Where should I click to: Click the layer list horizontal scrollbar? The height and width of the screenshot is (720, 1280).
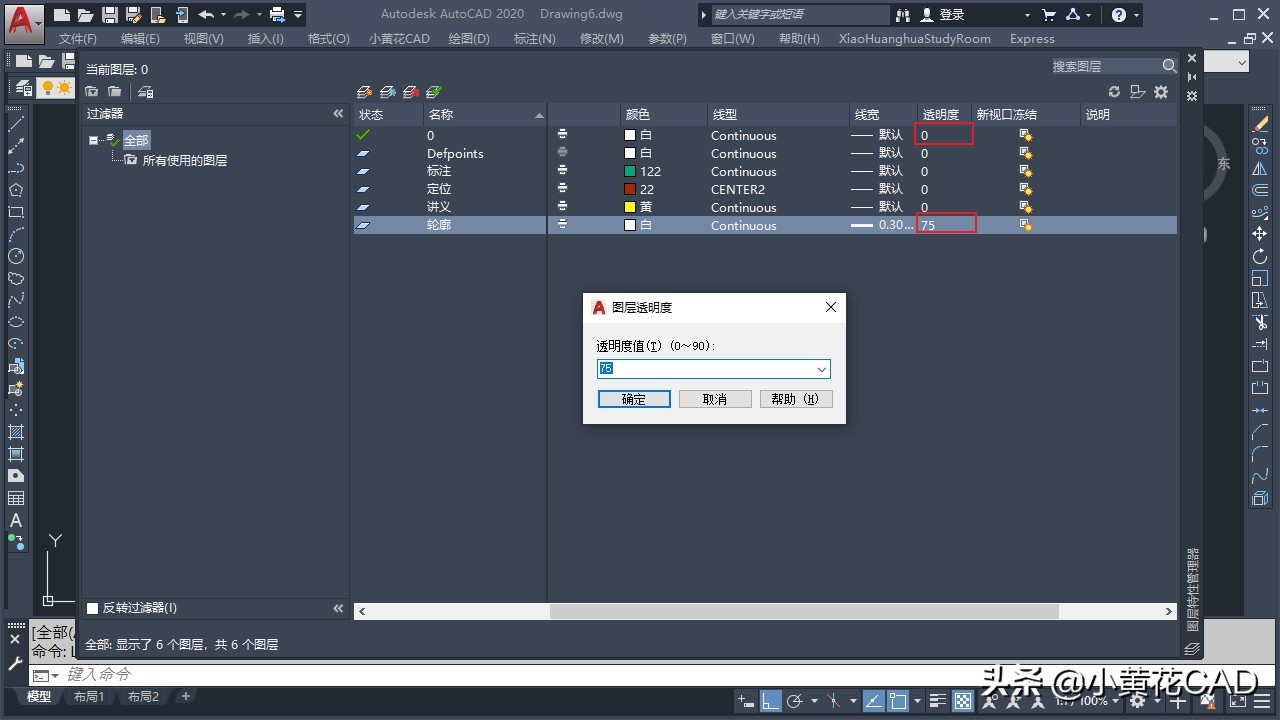[804, 611]
